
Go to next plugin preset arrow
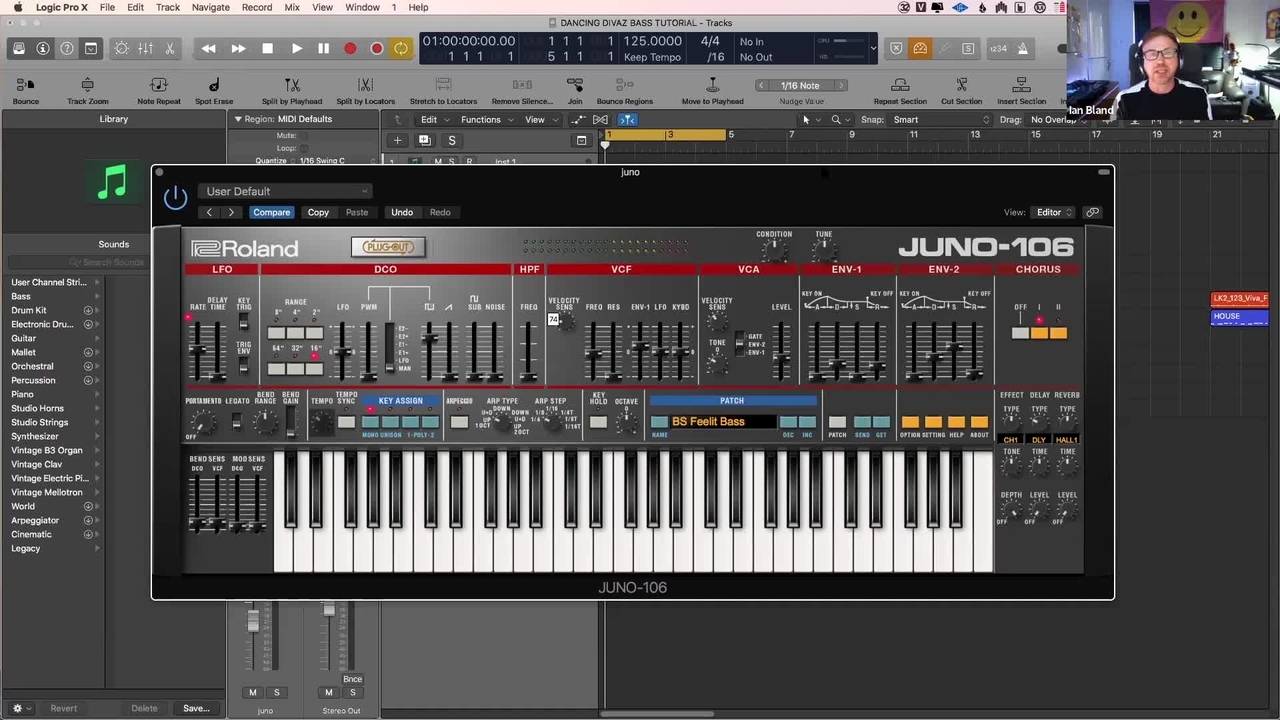coord(231,212)
